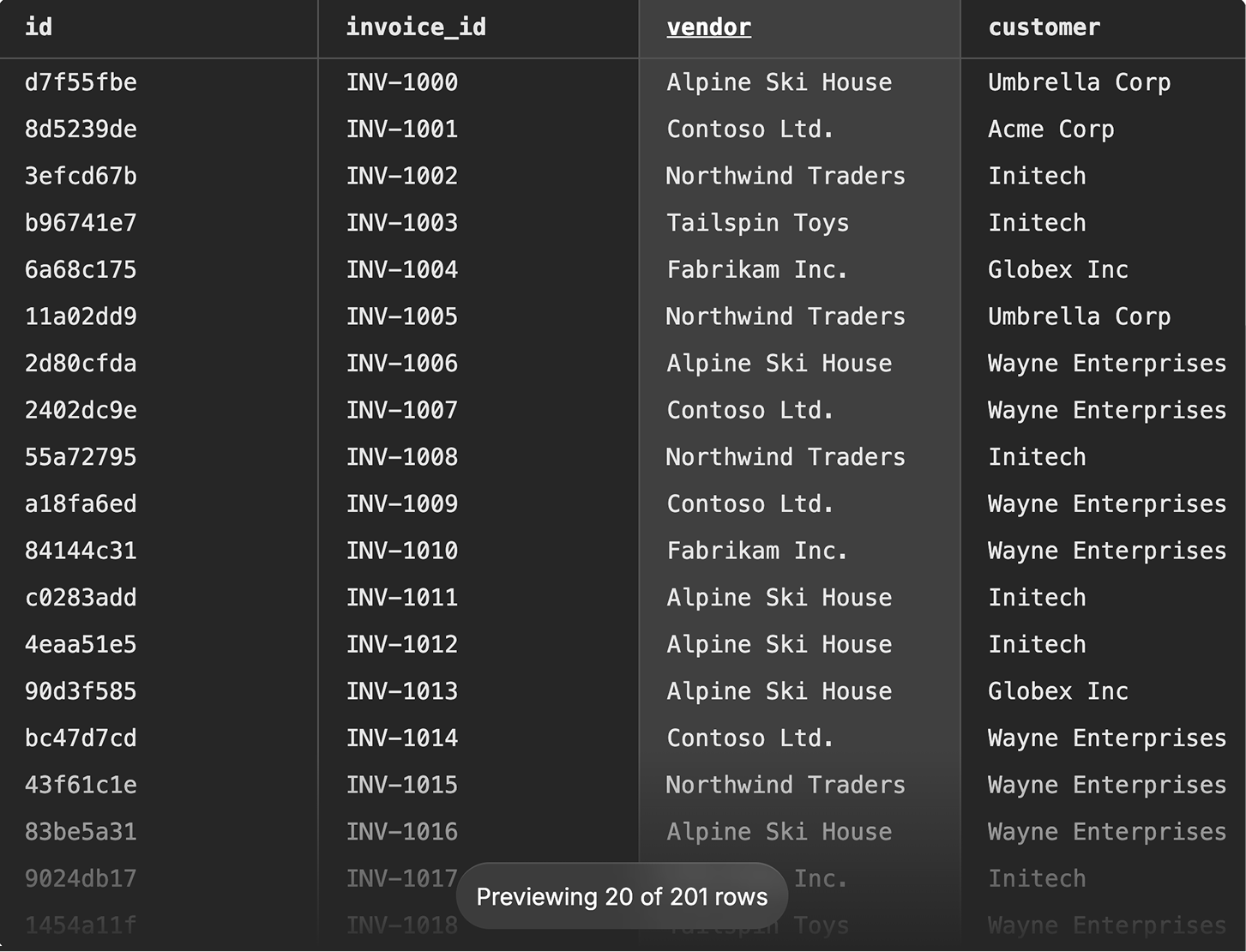
Task: Click id cell 11a02dd9
Action: click(81, 316)
